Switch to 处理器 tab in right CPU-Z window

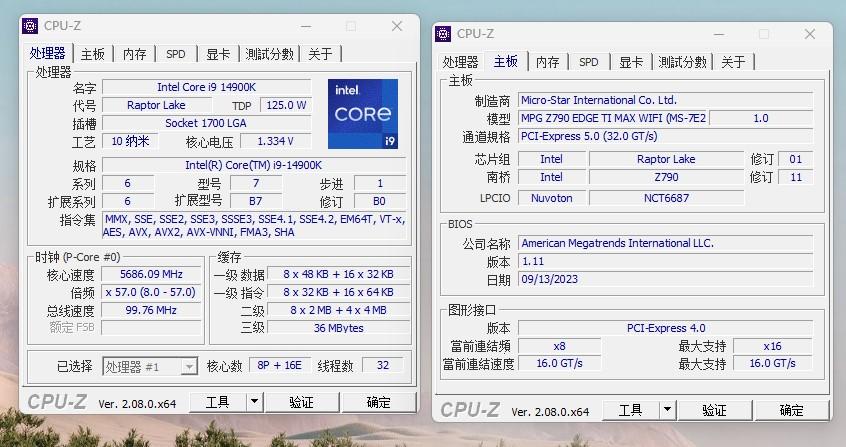click(x=460, y=62)
